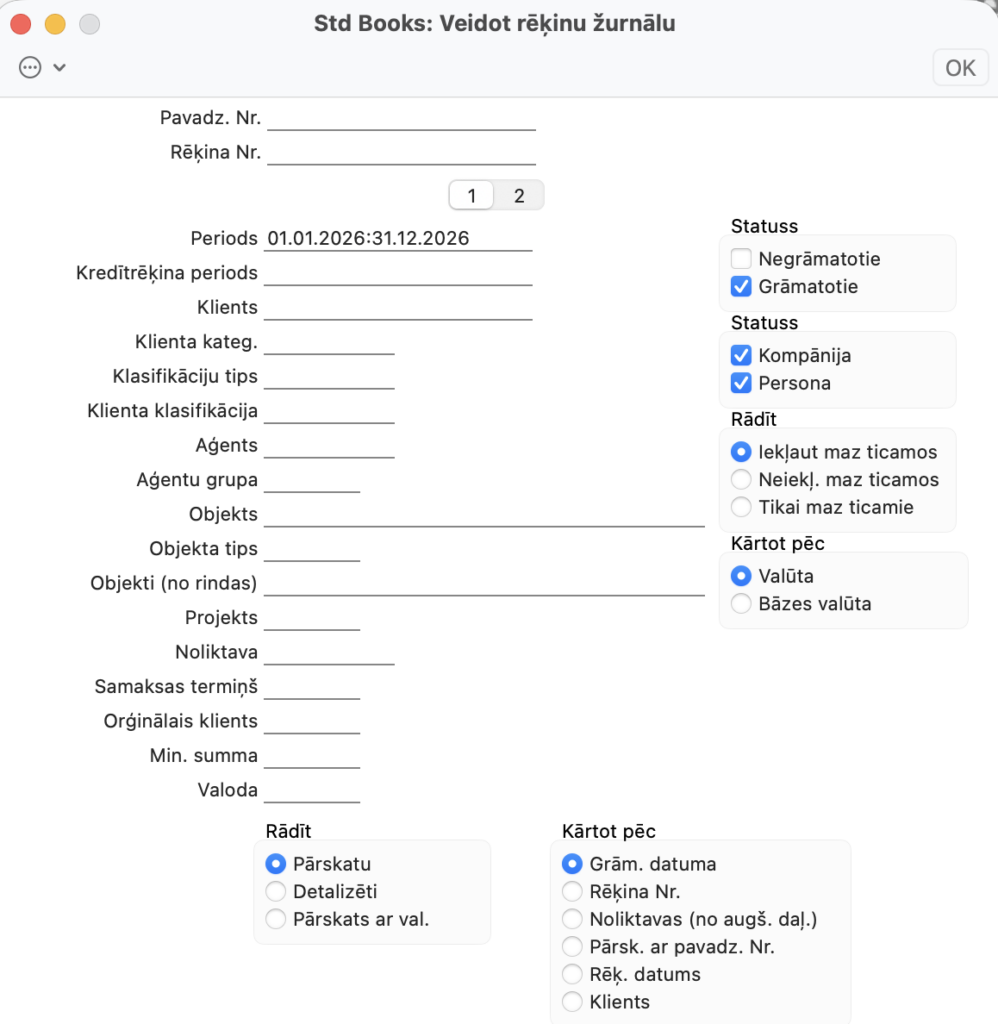Focus the Samaksas termiņš field

pyautogui.click(x=312, y=687)
